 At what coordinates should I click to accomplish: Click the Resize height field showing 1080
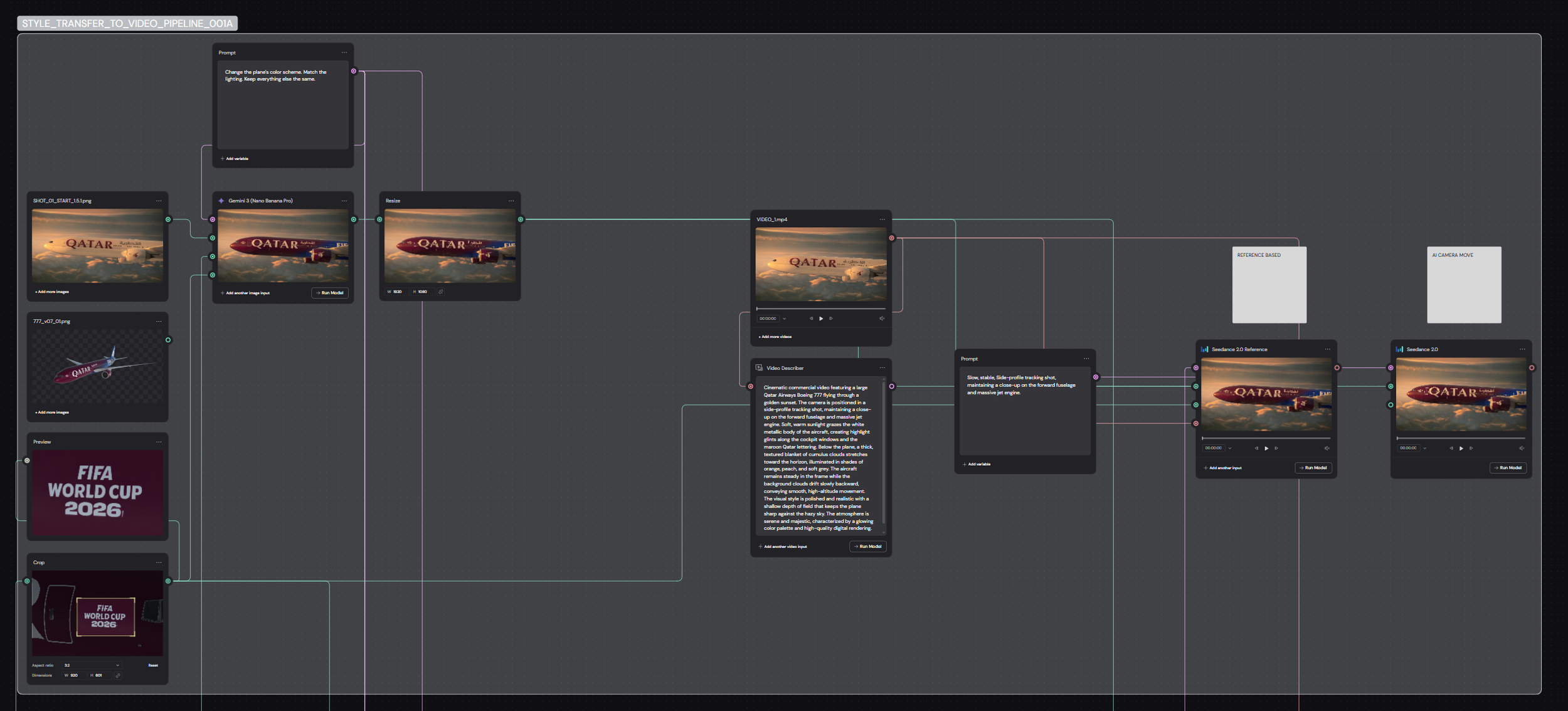422,292
